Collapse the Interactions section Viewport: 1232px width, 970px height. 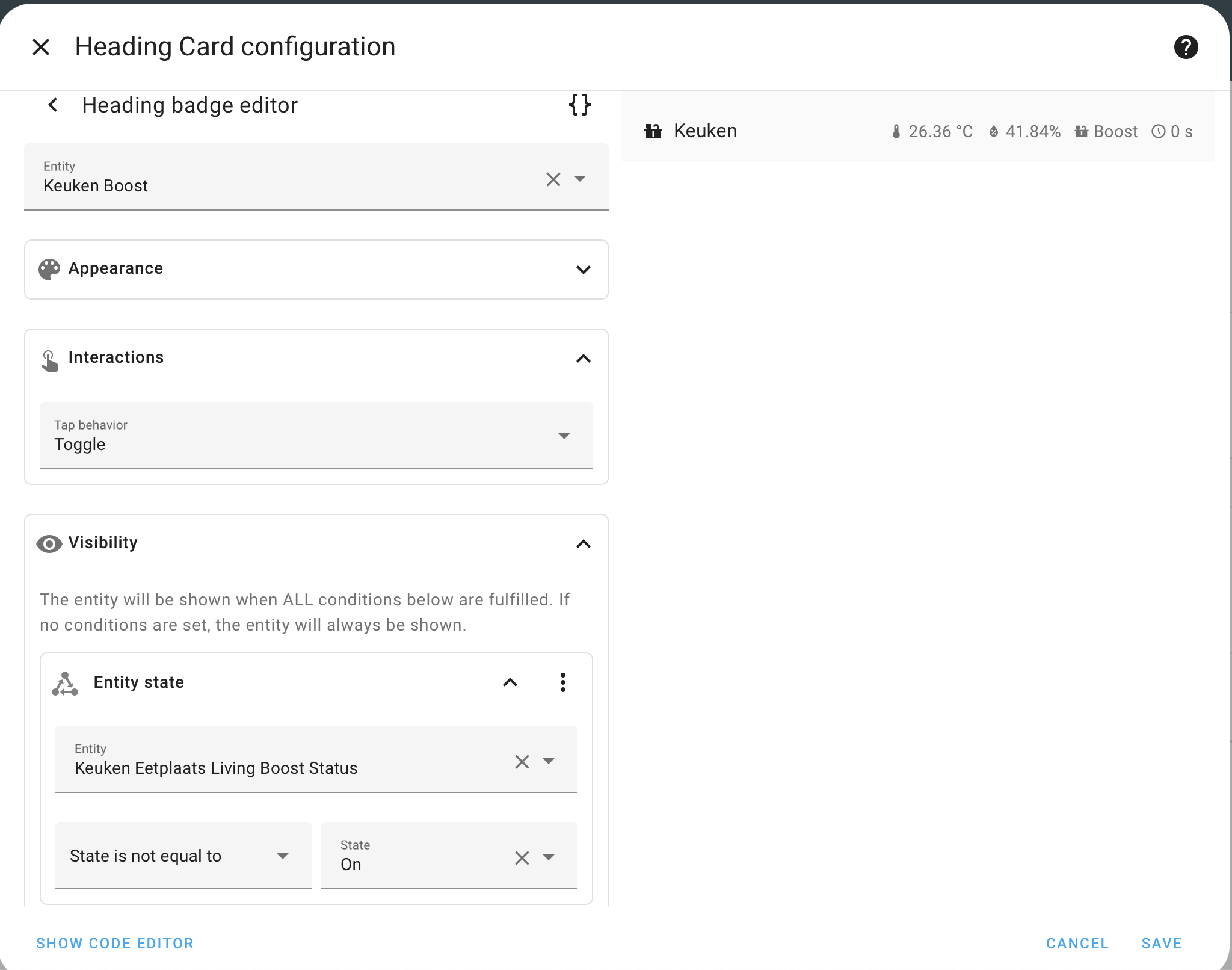(583, 359)
